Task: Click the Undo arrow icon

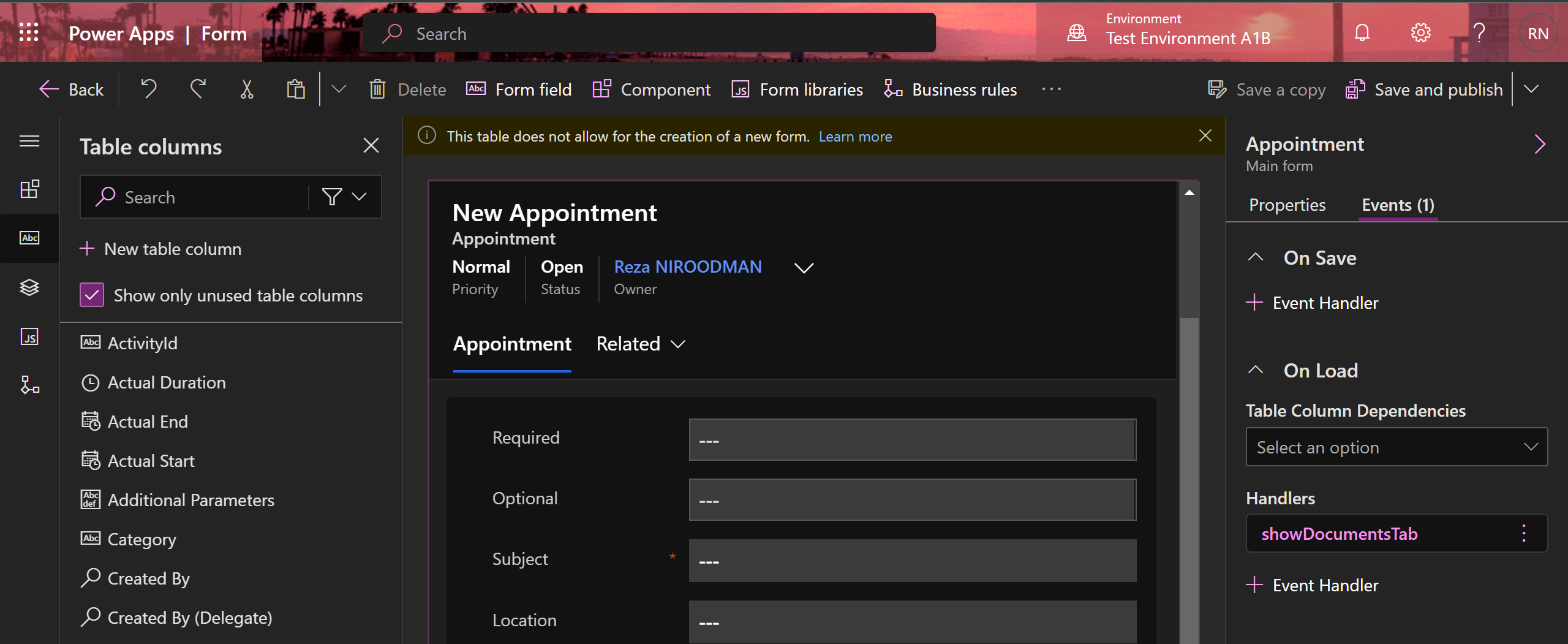Action: pos(149,89)
